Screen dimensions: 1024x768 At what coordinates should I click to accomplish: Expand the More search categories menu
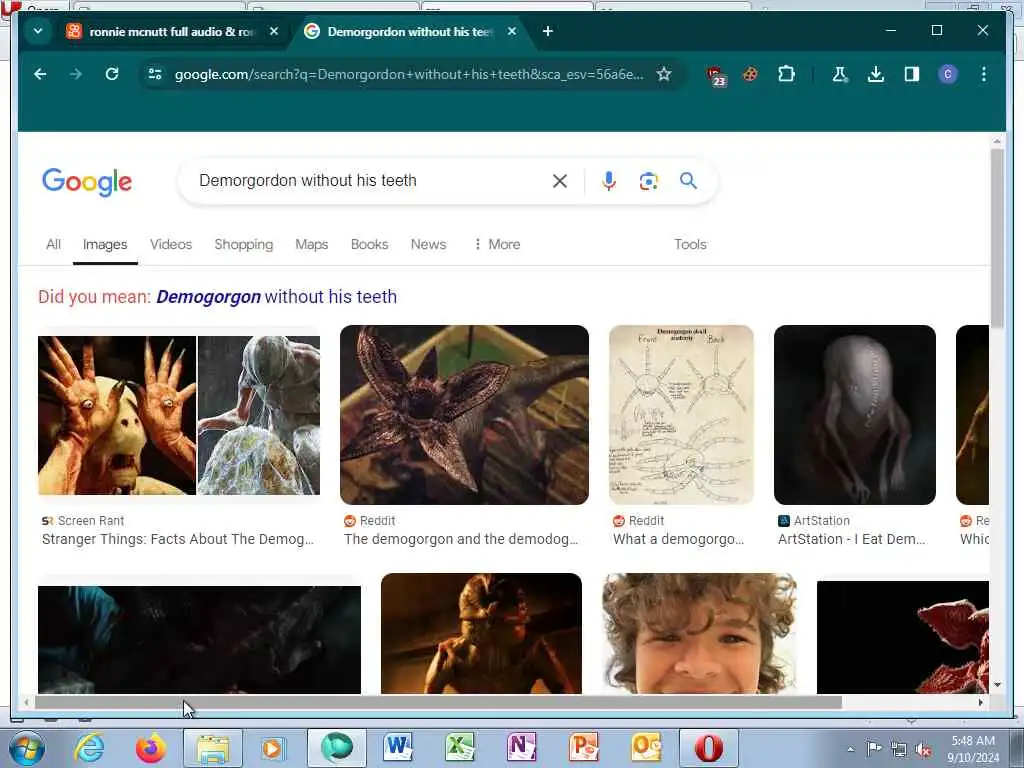click(497, 244)
